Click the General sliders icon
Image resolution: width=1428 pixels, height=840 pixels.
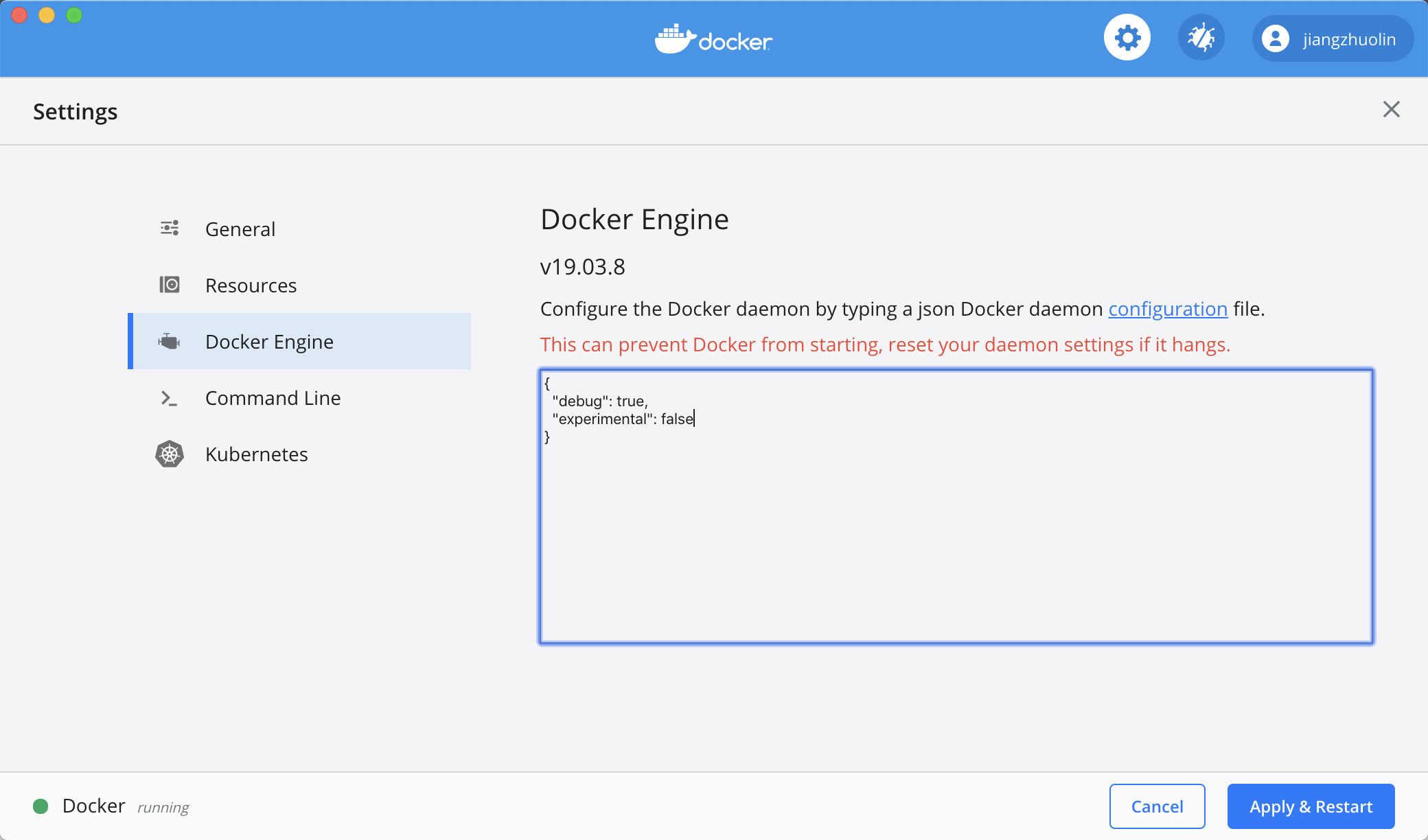tap(170, 228)
